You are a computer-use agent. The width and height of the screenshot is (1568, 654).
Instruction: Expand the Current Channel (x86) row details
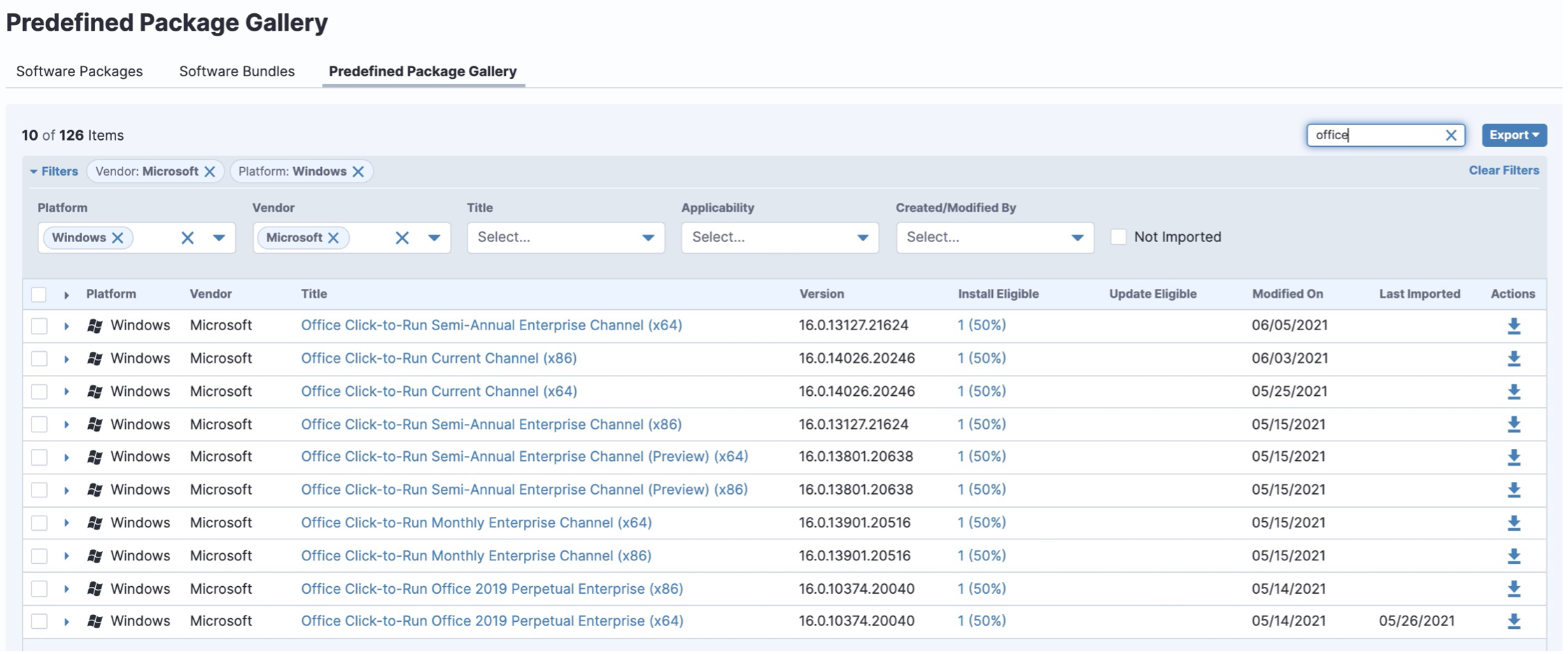click(x=66, y=359)
